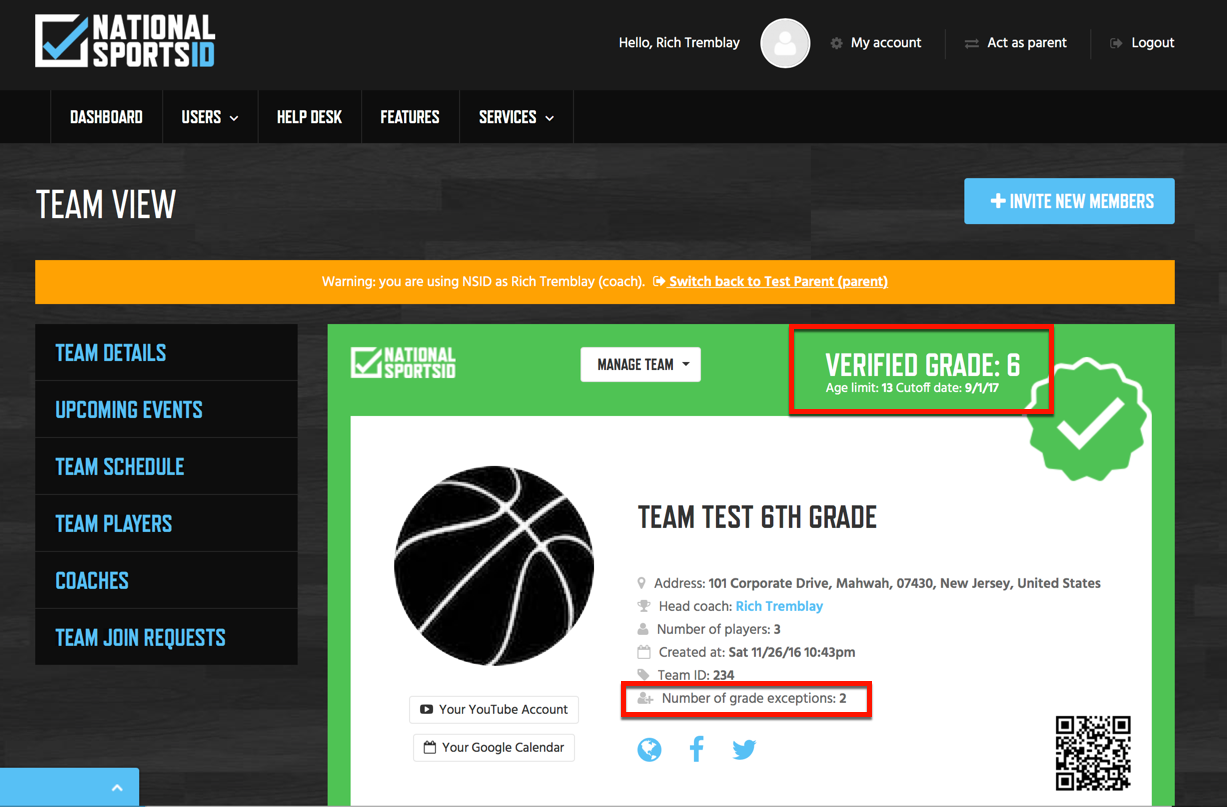The height and width of the screenshot is (807, 1227).
Task: Open the Services dropdown menu
Action: 516,117
